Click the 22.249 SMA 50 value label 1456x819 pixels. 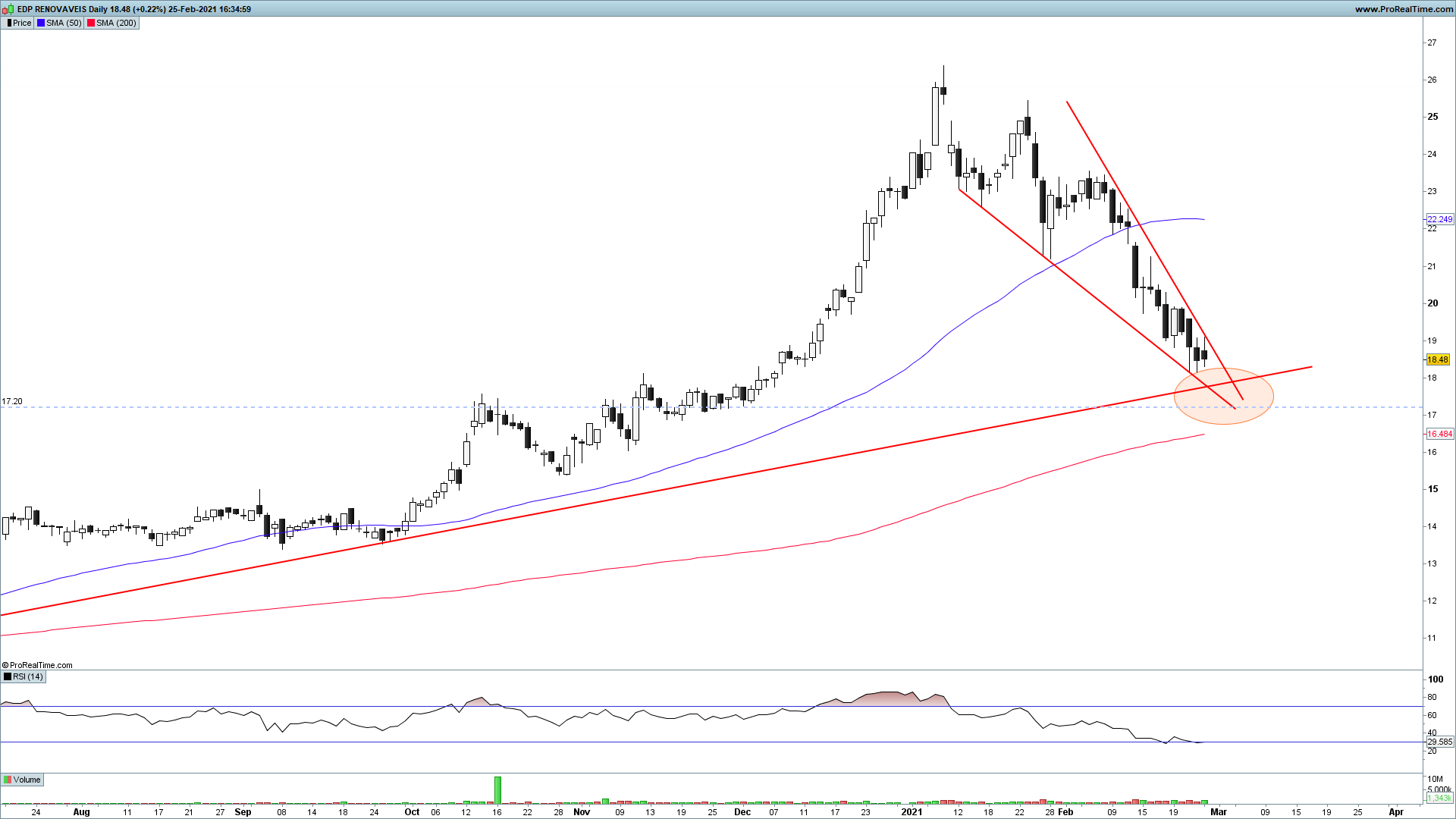coord(1439,219)
